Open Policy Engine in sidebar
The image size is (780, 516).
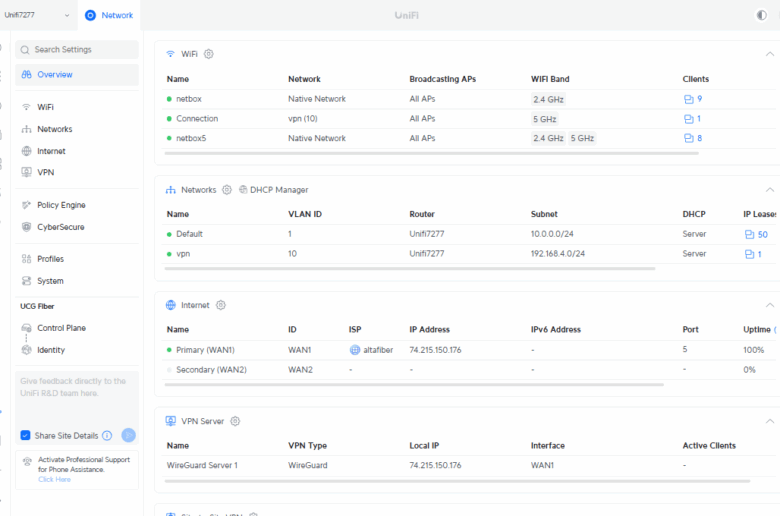pos(61,205)
